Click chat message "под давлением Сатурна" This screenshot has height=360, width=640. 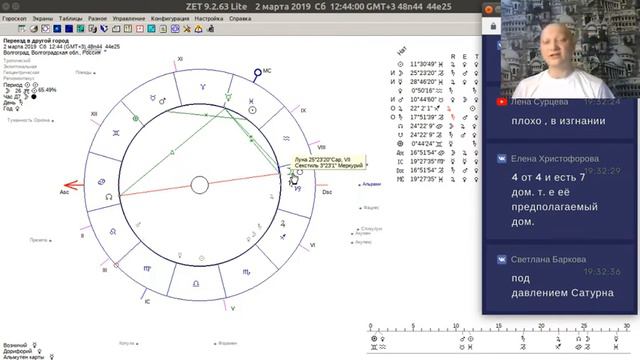562,285
